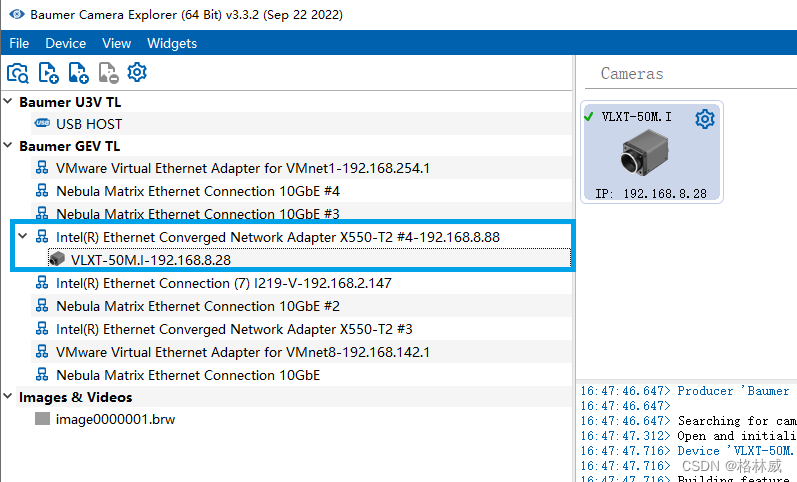Click the IP: 192.168.8.28 text on card
The width and height of the screenshot is (797, 482).
point(651,194)
